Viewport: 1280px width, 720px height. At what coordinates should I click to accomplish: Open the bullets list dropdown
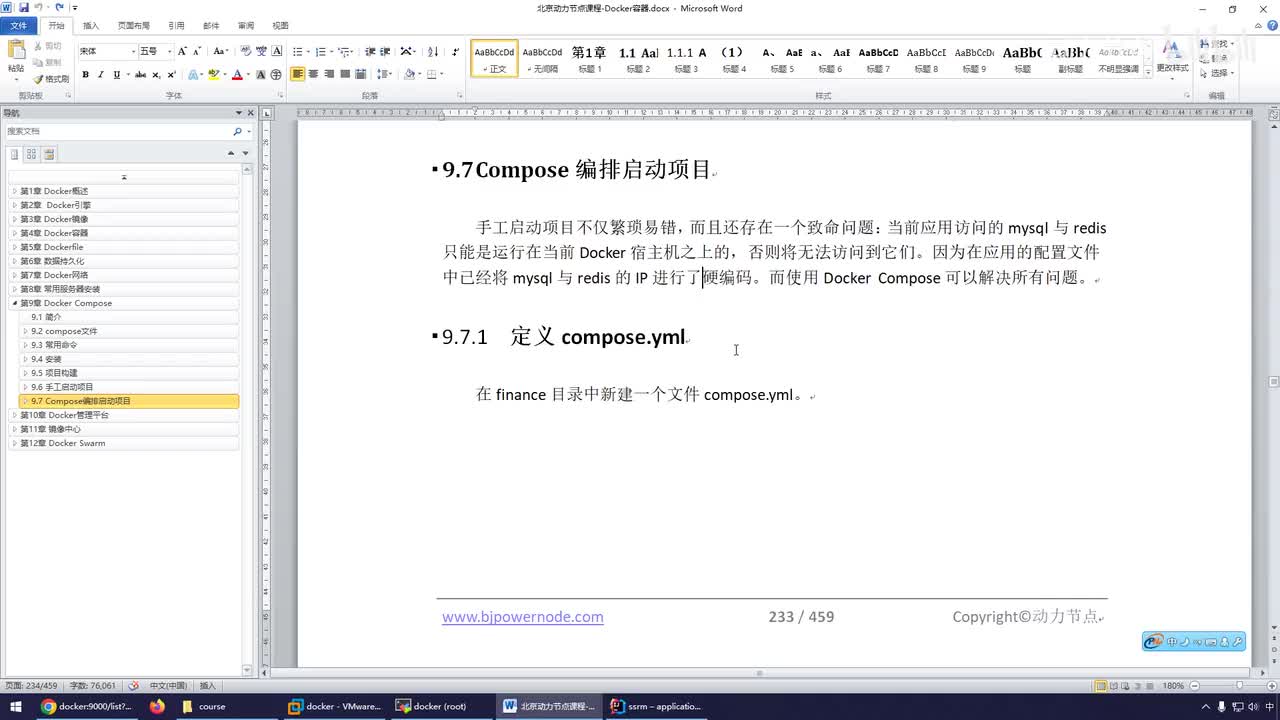[x=309, y=51]
